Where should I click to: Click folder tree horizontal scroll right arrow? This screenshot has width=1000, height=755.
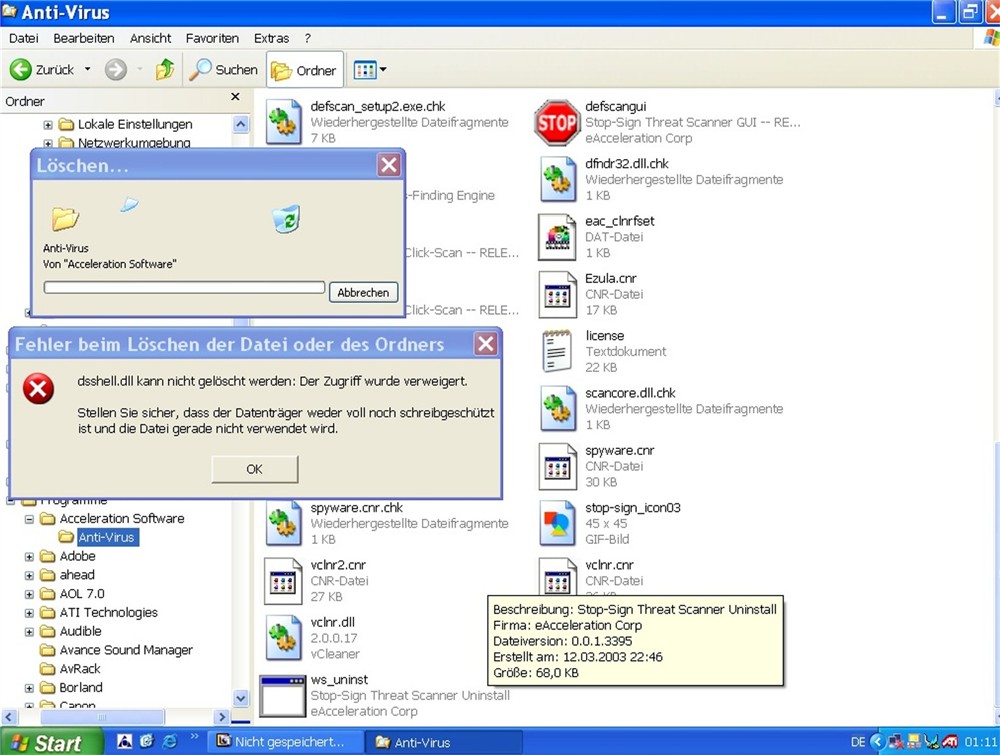222,717
